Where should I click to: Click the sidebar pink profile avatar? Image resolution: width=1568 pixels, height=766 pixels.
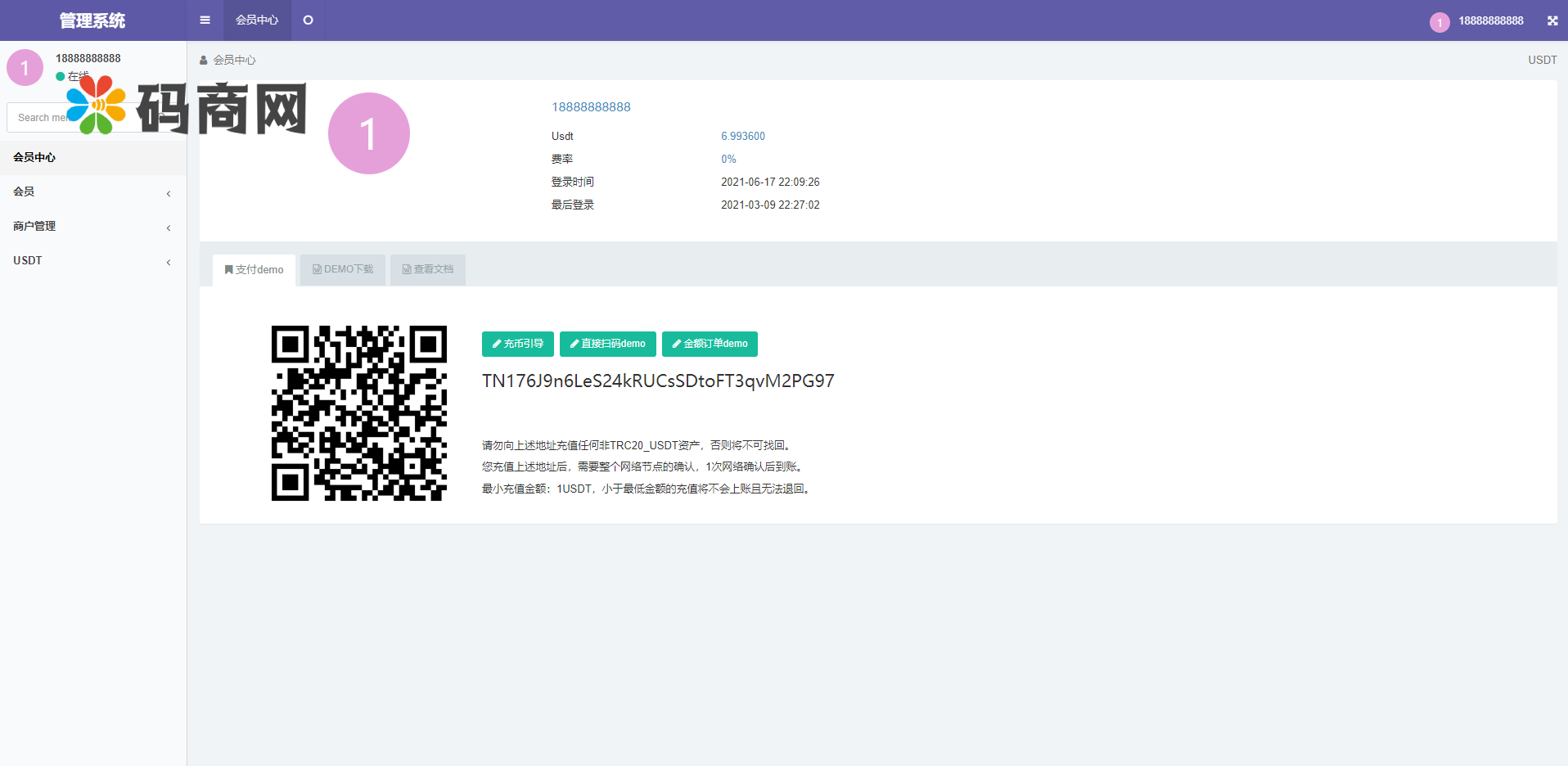coord(25,67)
